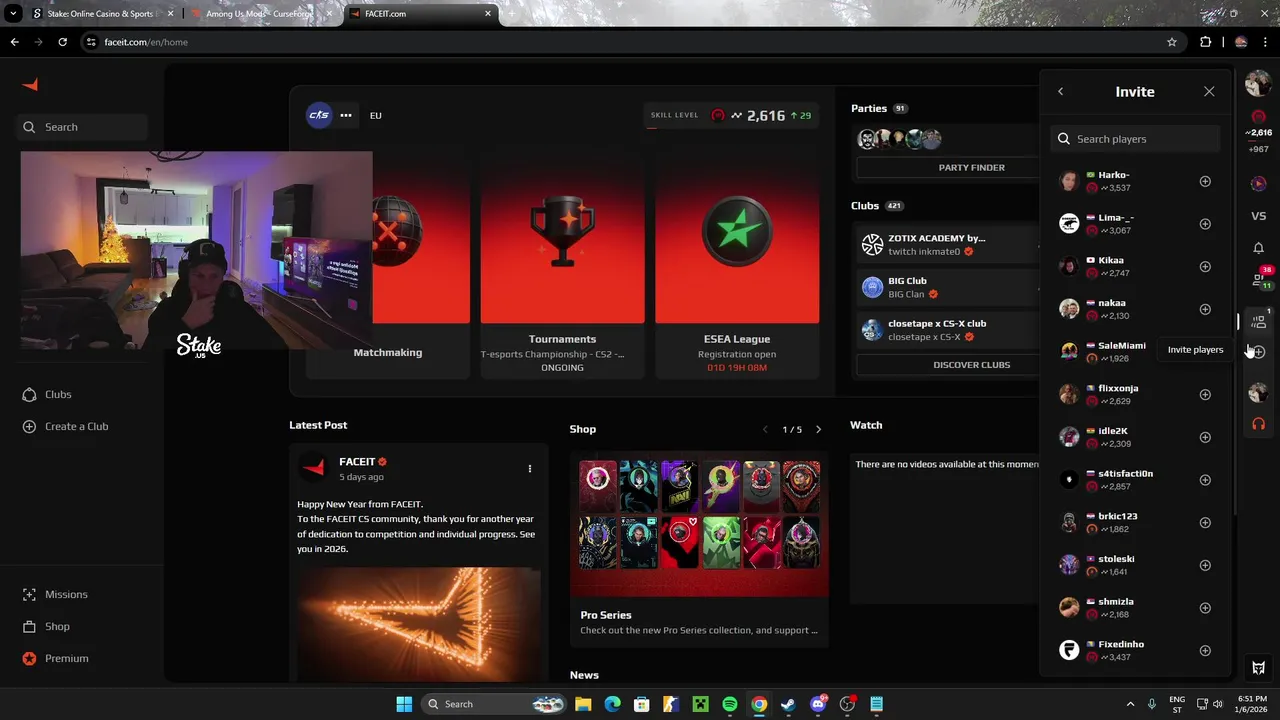This screenshot has width=1280, height=720.
Task: Show hidden icons in the system tray
Action: (1130, 704)
